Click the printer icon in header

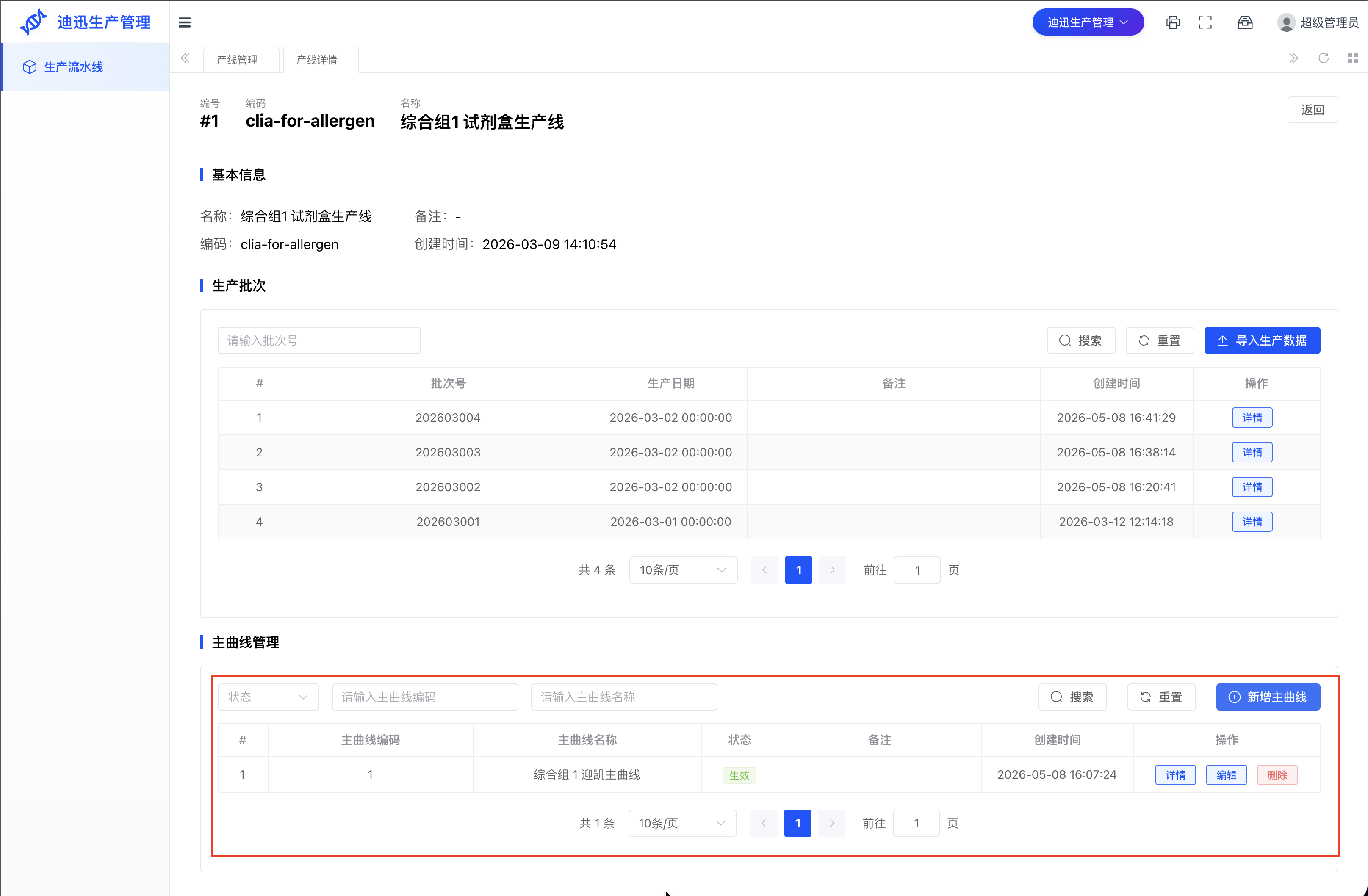point(1173,22)
